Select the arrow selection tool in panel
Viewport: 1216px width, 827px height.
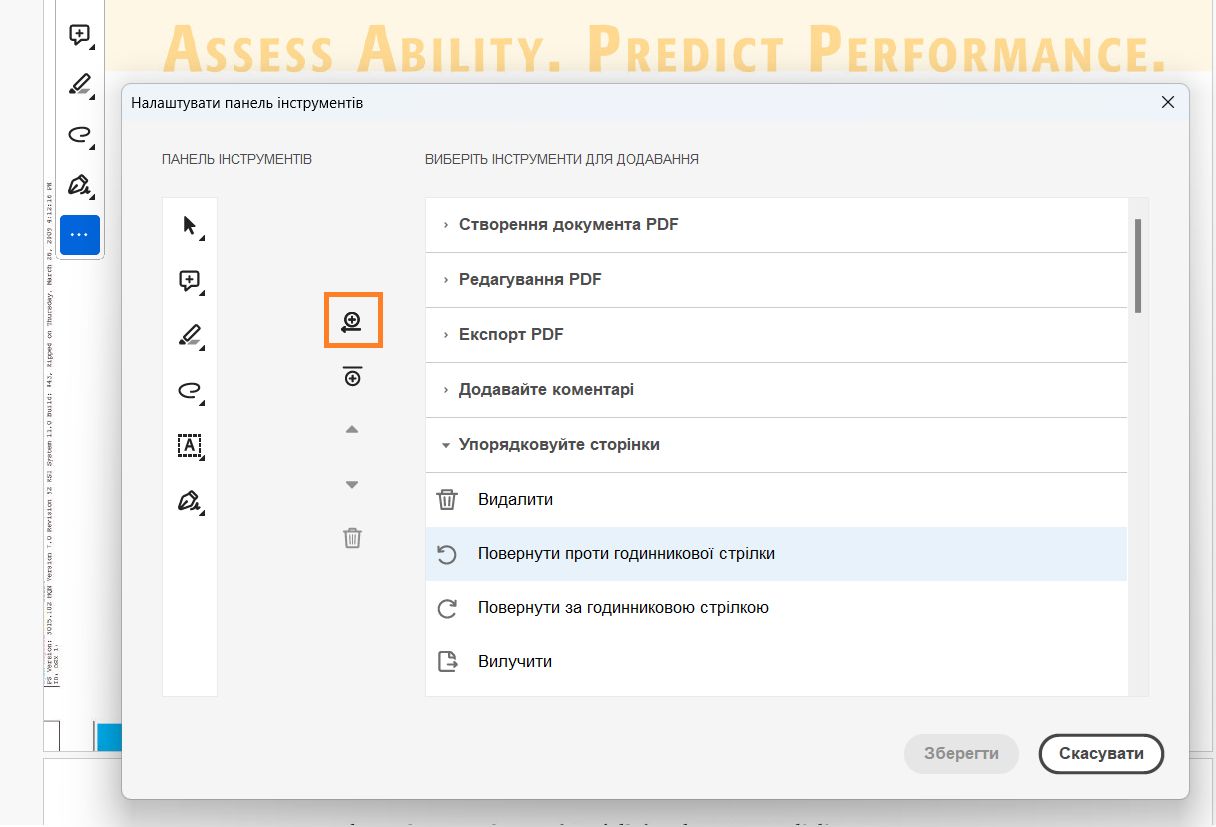click(x=190, y=226)
